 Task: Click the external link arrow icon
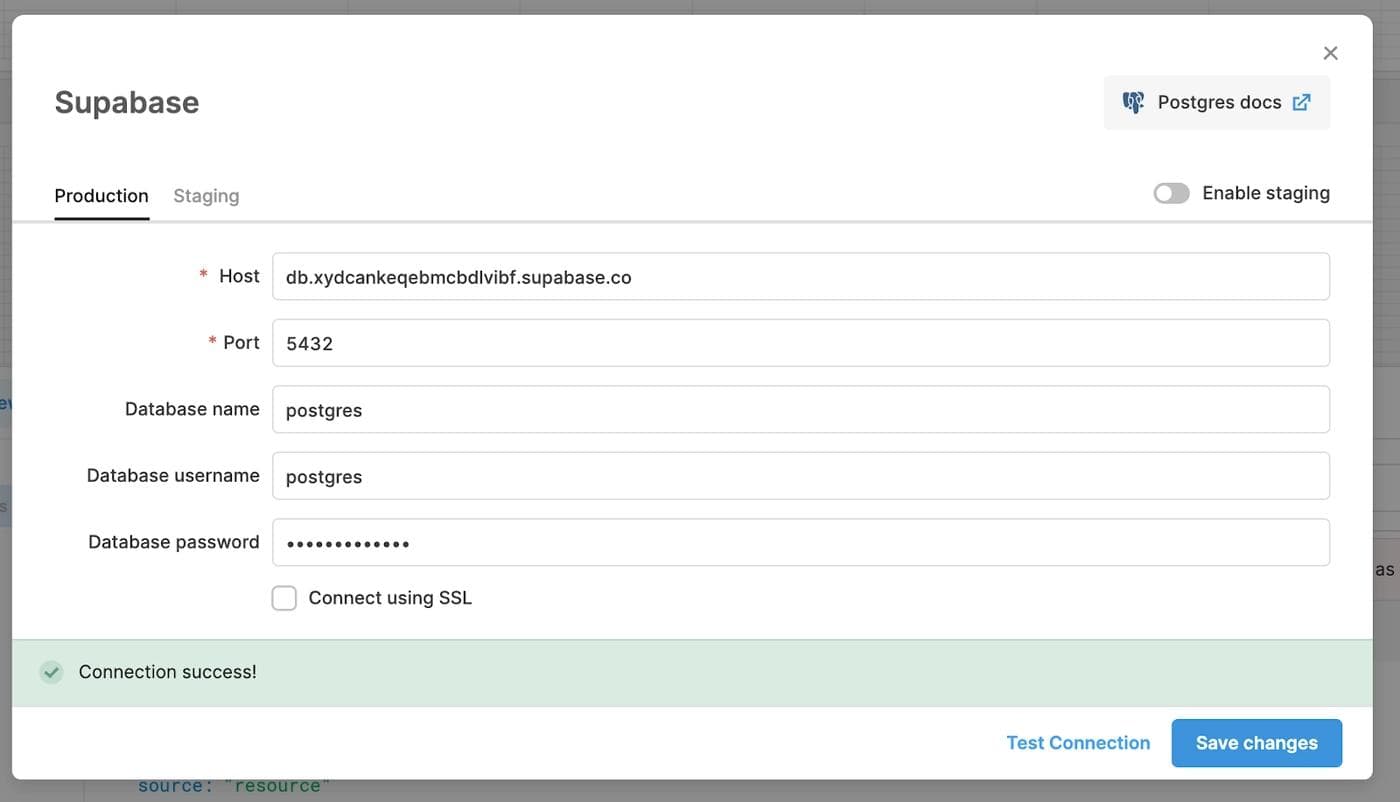[1301, 102]
